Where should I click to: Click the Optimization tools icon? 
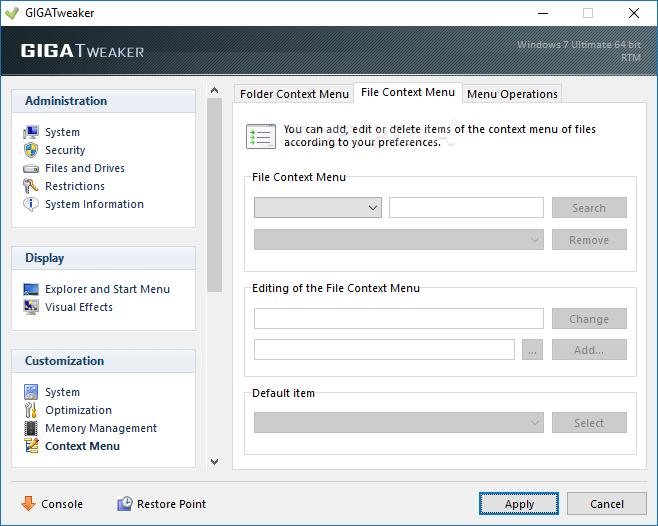31,410
